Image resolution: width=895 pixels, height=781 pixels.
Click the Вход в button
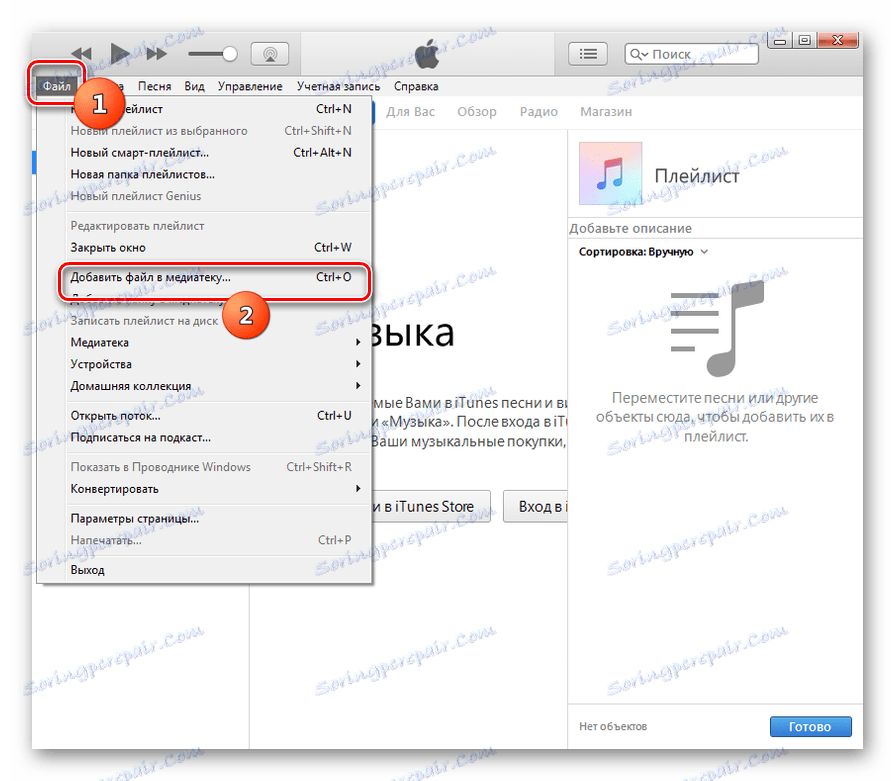[x=535, y=506]
